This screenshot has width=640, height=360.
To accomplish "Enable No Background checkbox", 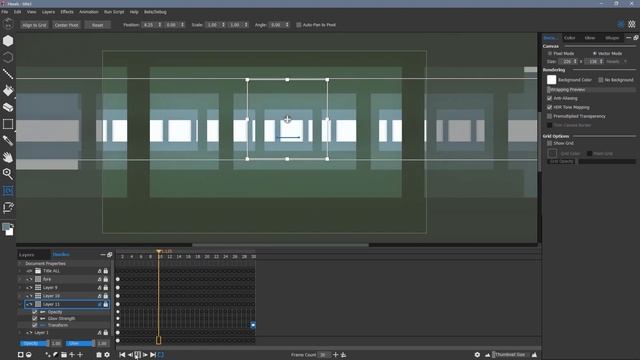I will [x=601, y=80].
